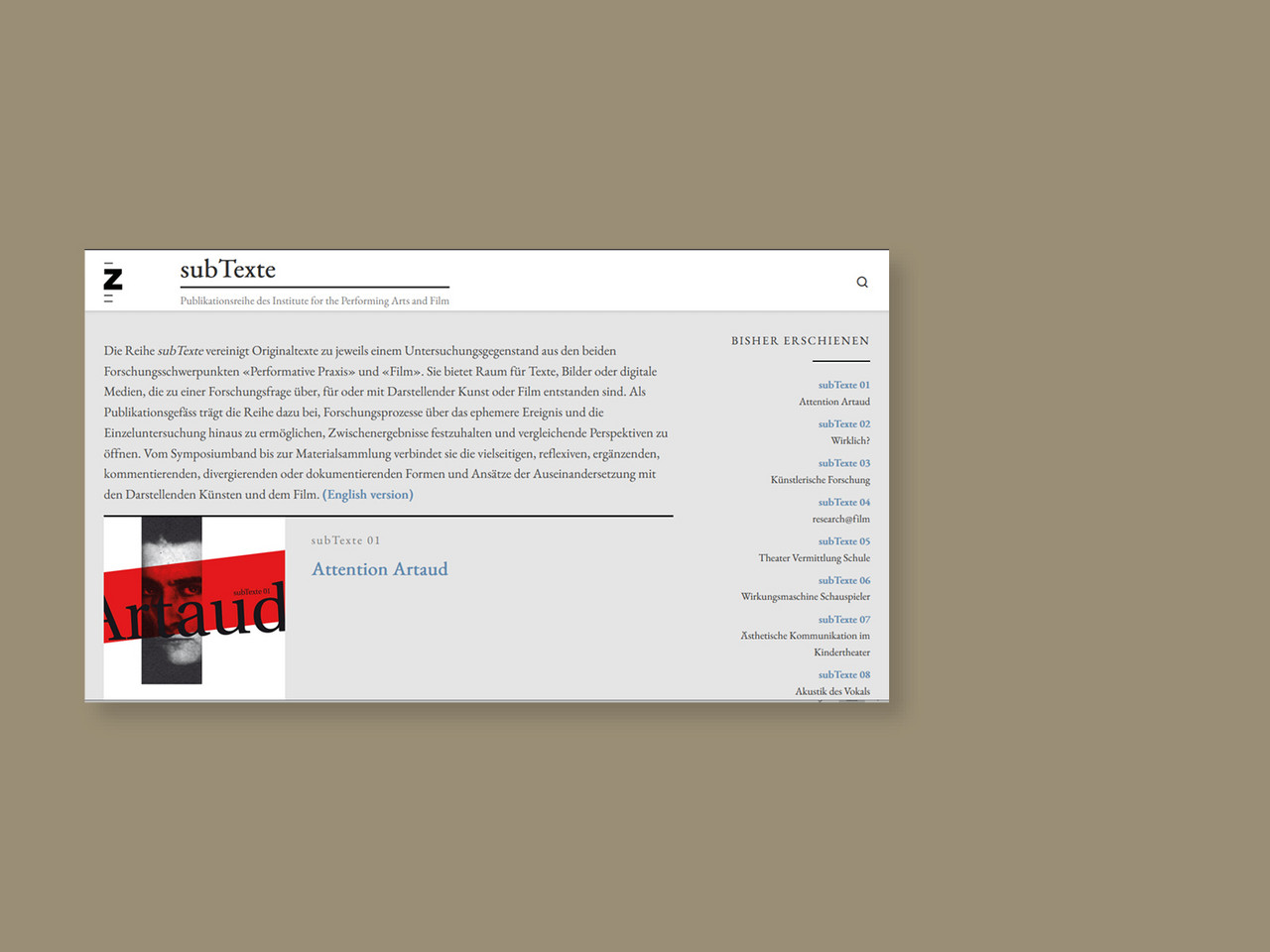Image resolution: width=1270 pixels, height=952 pixels.
Task: Select subTexte 03 in sidebar
Action: click(x=843, y=463)
